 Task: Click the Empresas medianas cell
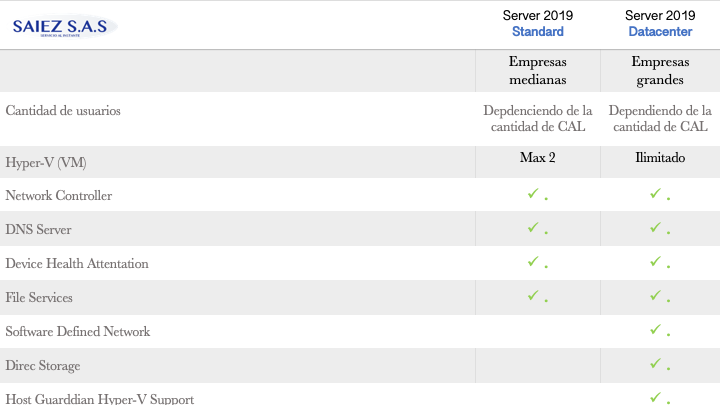538,70
